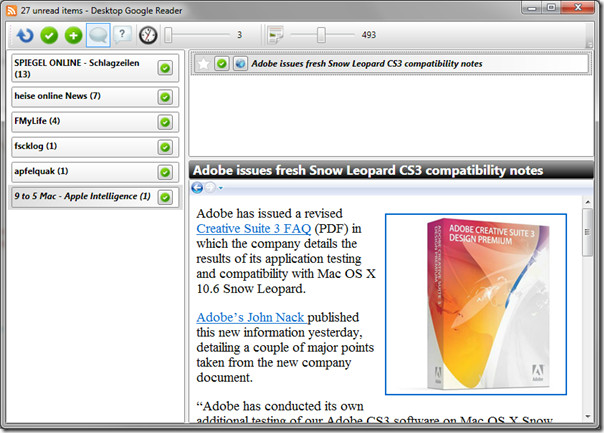Mark FMyLife feed as read
The width and height of the screenshot is (604, 433).
[x=165, y=122]
